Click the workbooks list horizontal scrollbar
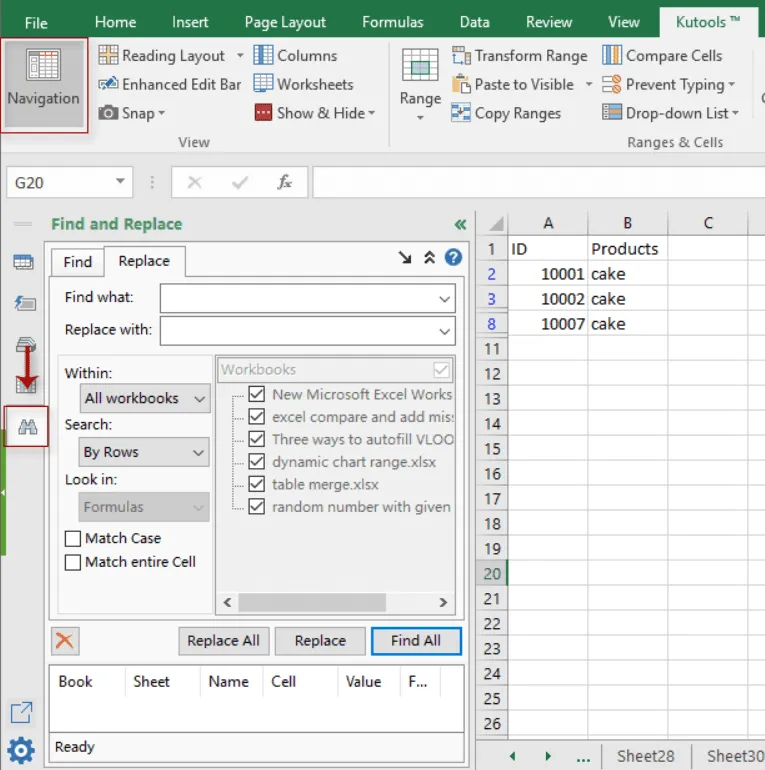This screenshot has width=765, height=770. [312, 602]
